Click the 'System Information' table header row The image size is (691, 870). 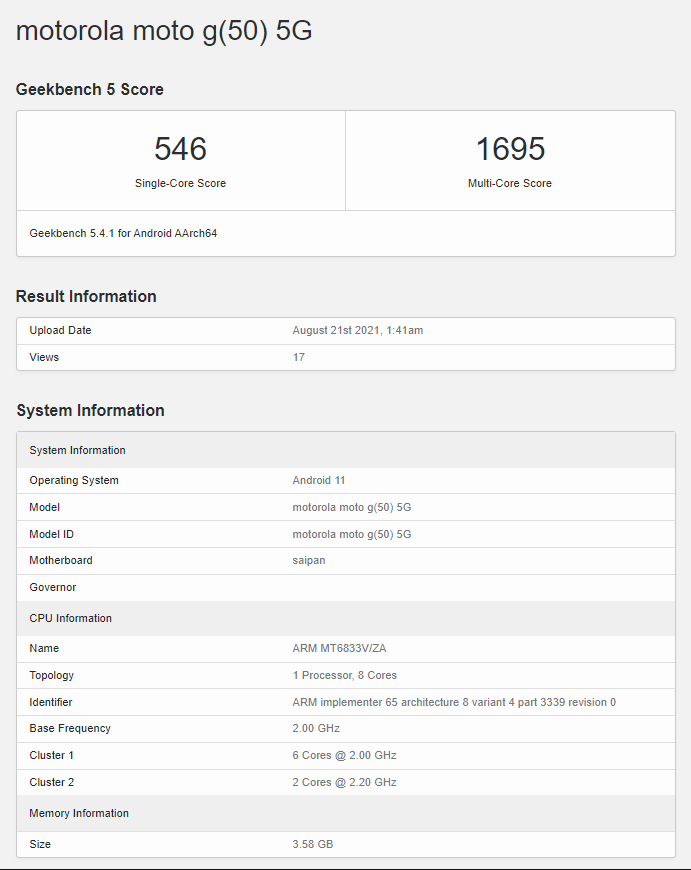[346, 450]
